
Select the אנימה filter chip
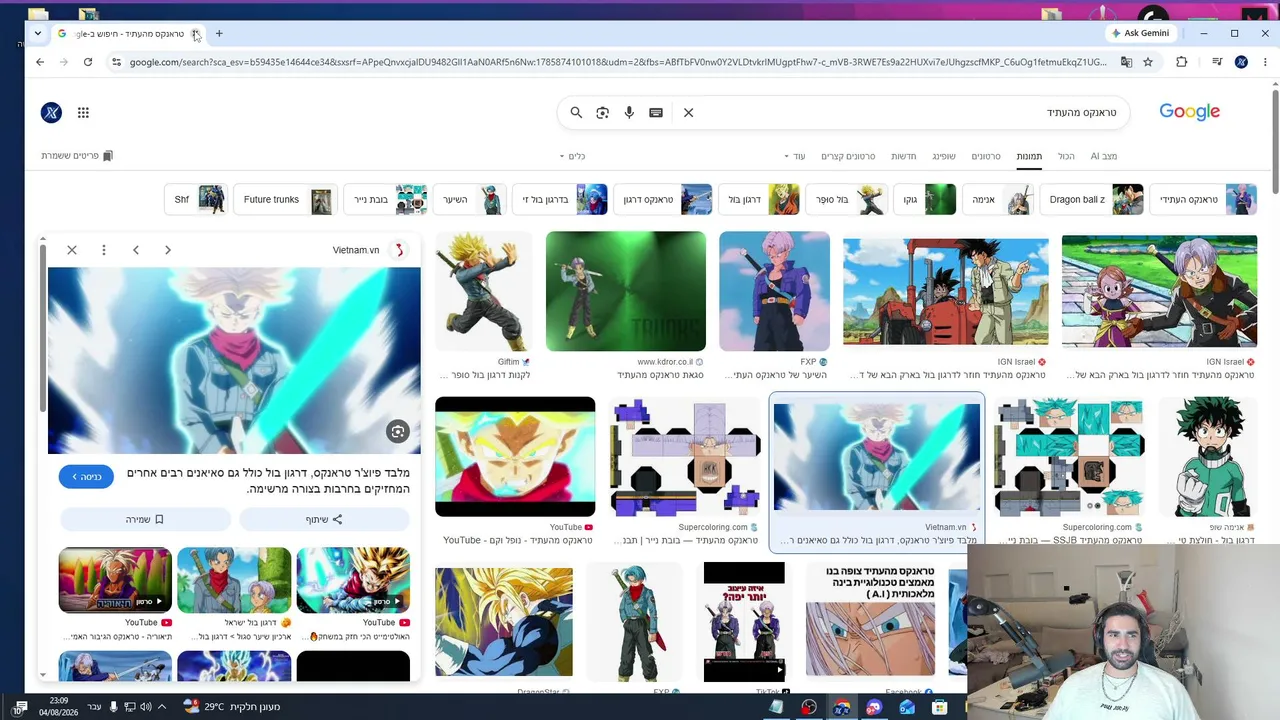pos(998,200)
